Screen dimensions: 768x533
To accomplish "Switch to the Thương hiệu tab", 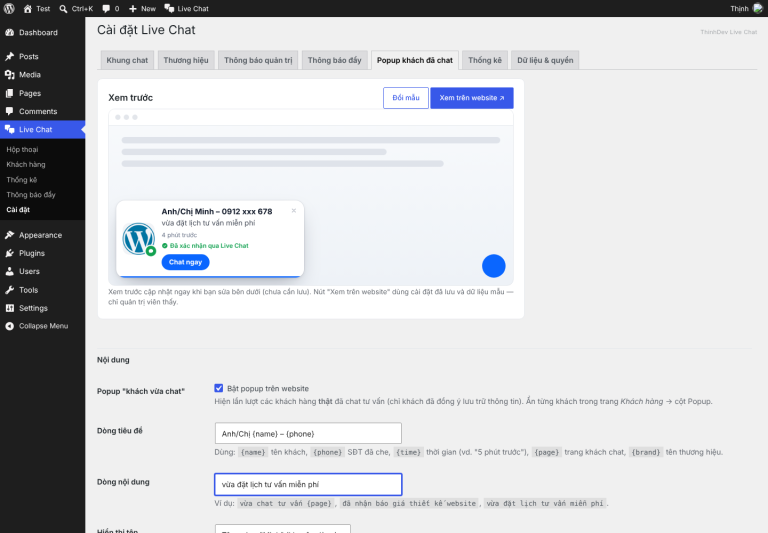I will (186, 60).
